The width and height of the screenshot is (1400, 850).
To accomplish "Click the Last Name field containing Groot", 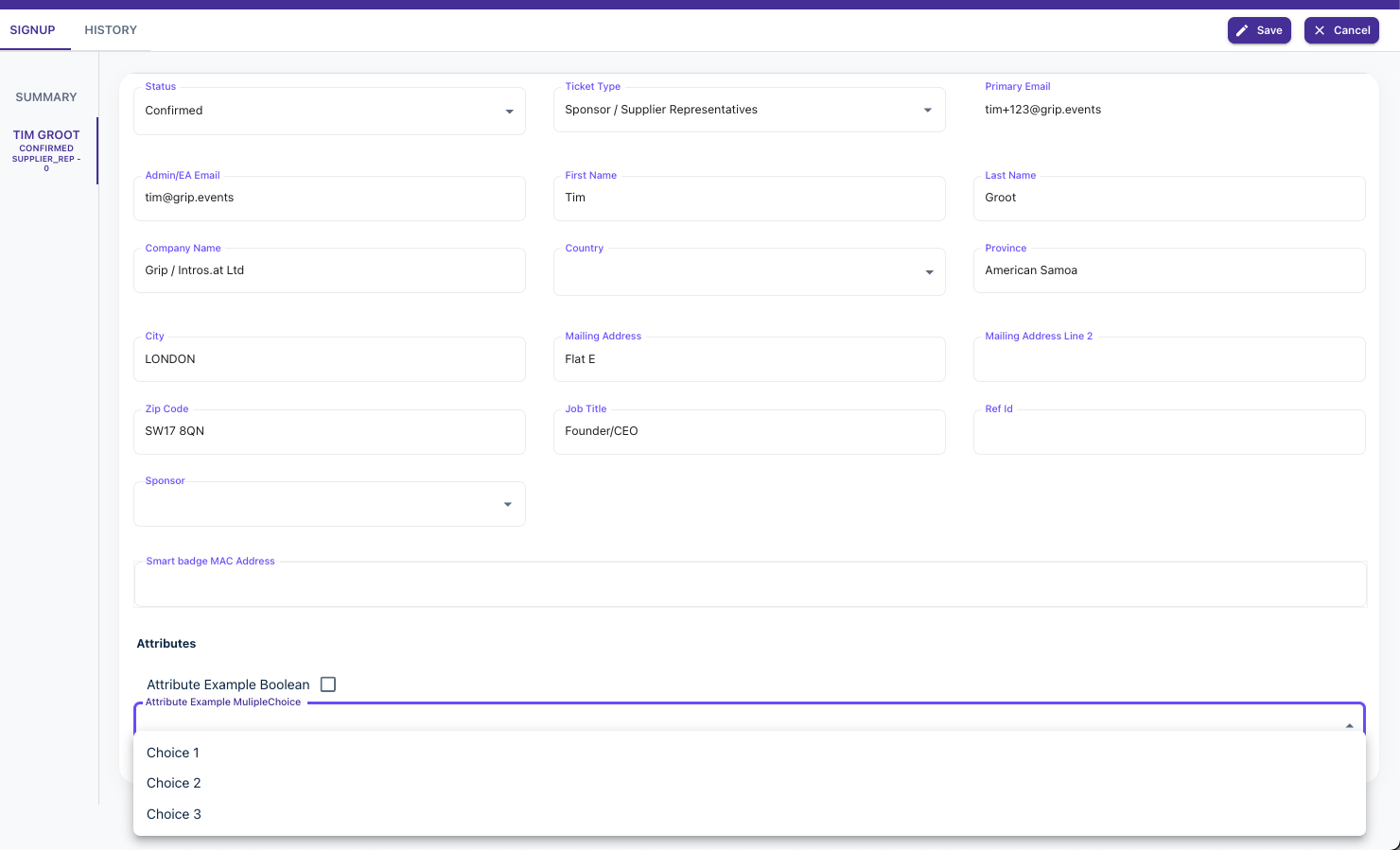I will pos(1169,199).
